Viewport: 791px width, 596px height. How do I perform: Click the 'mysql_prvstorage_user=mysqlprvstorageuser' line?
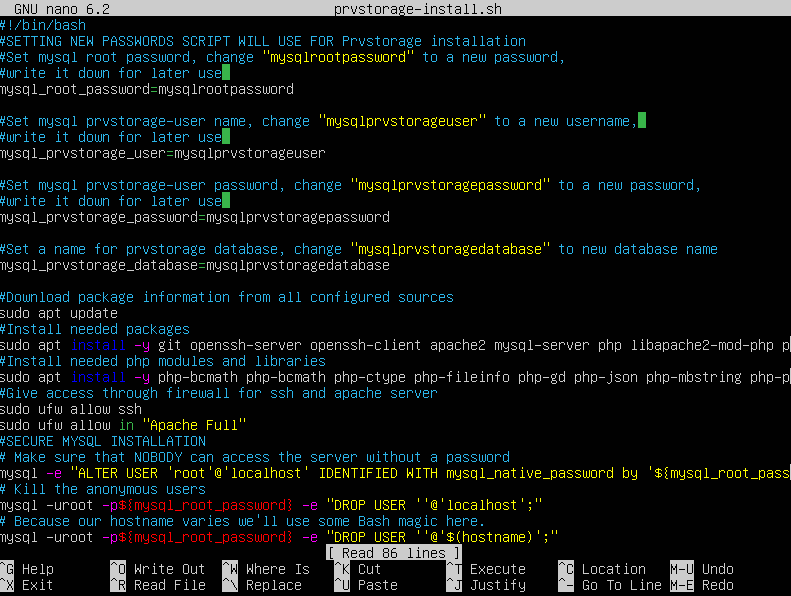pyautogui.click(x=163, y=153)
